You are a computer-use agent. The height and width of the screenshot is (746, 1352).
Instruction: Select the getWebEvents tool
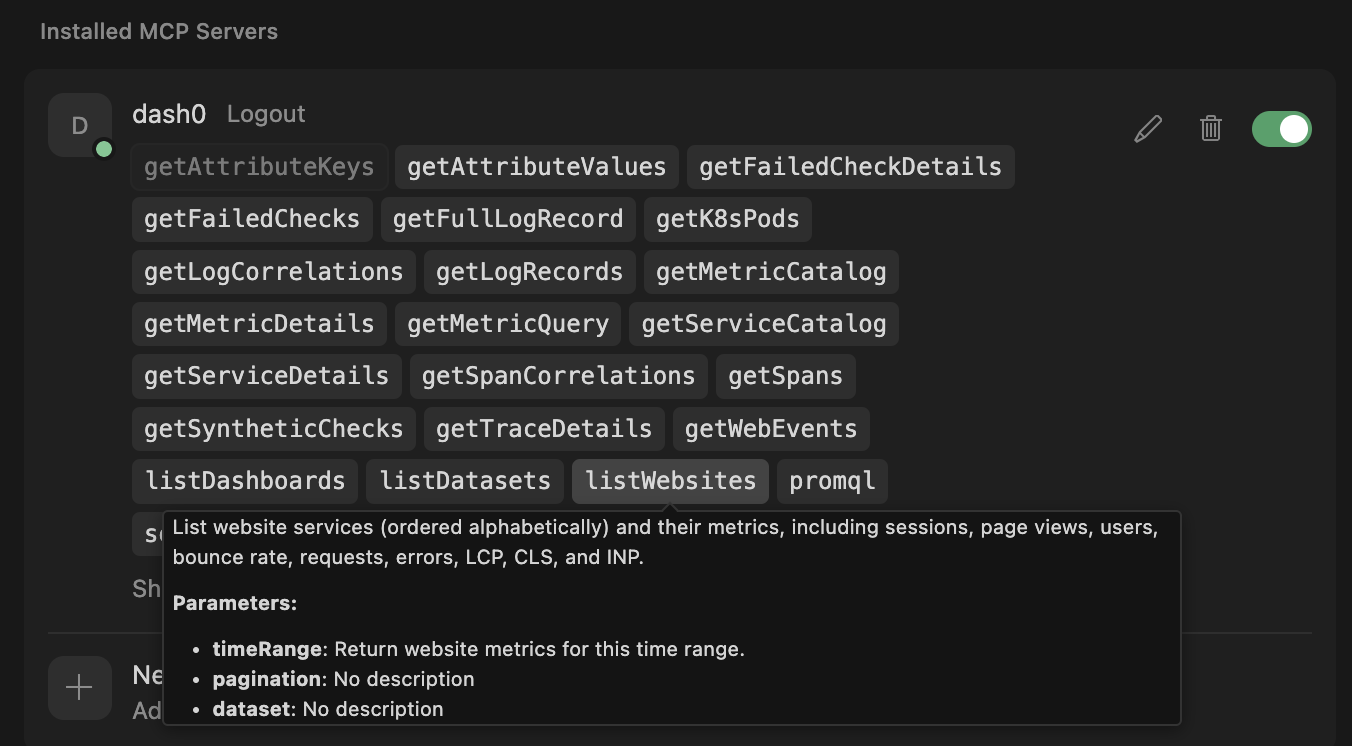click(771, 429)
